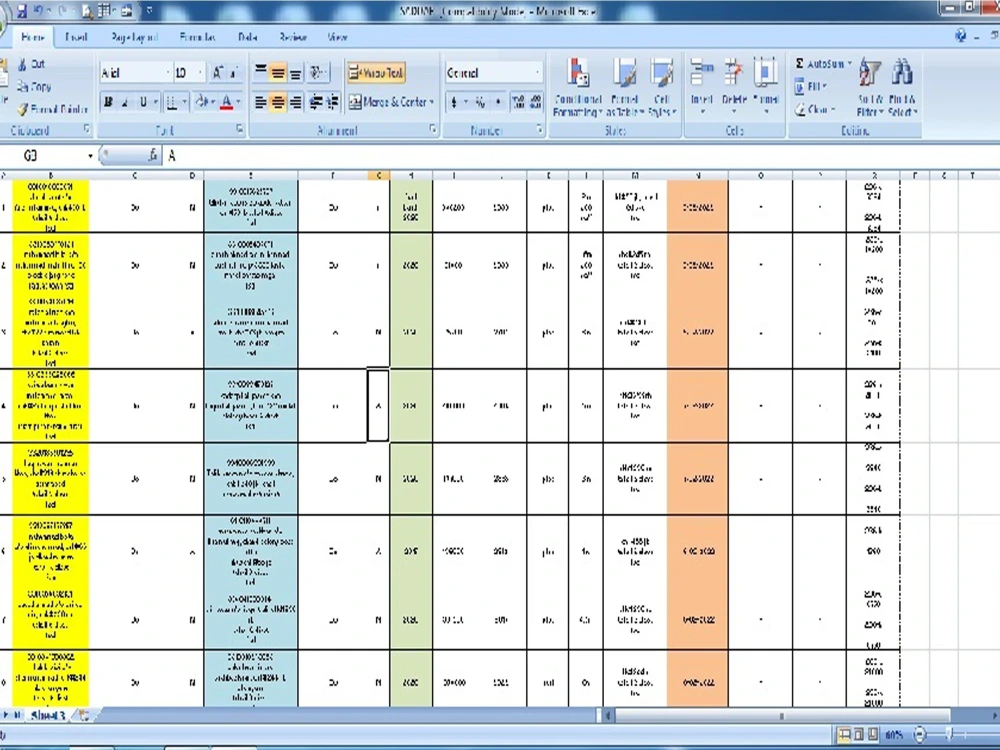Switch to the View tab

click(x=337, y=37)
